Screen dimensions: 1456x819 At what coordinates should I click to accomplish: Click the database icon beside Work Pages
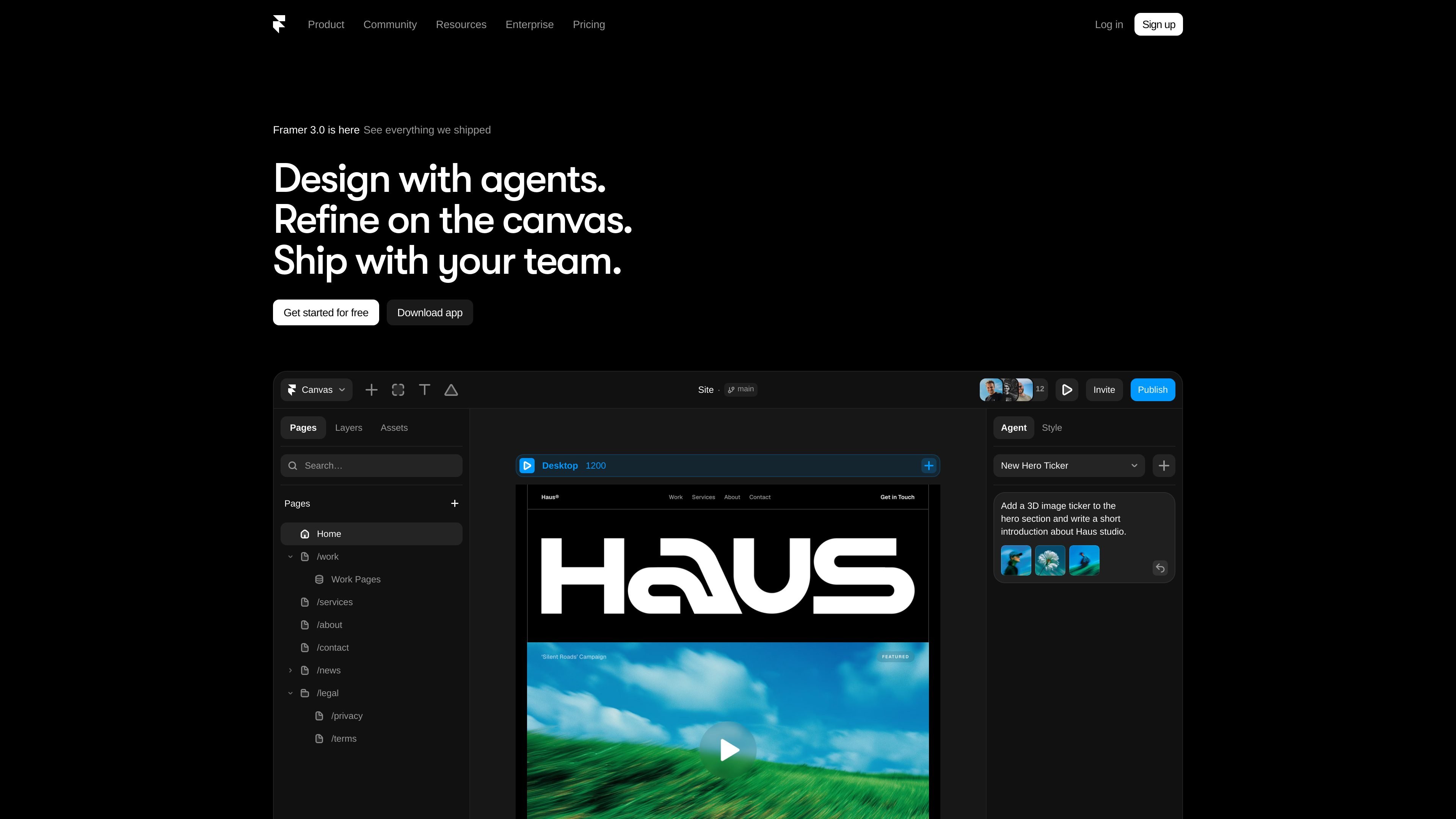319,579
